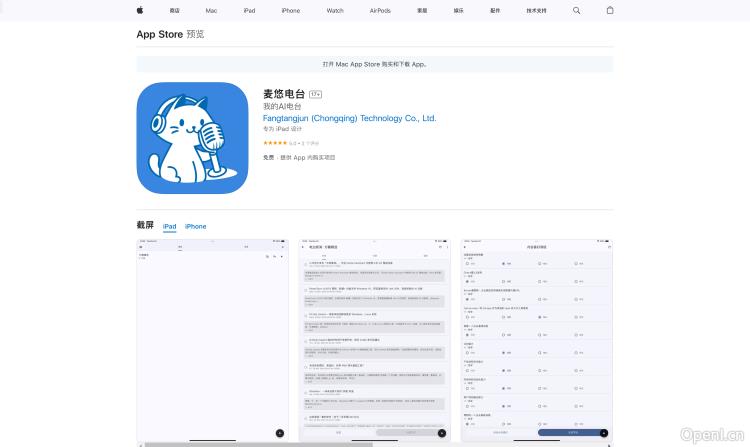Open the Mac menu in navigation bar
The image size is (750, 447).
(x=211, y=10)
